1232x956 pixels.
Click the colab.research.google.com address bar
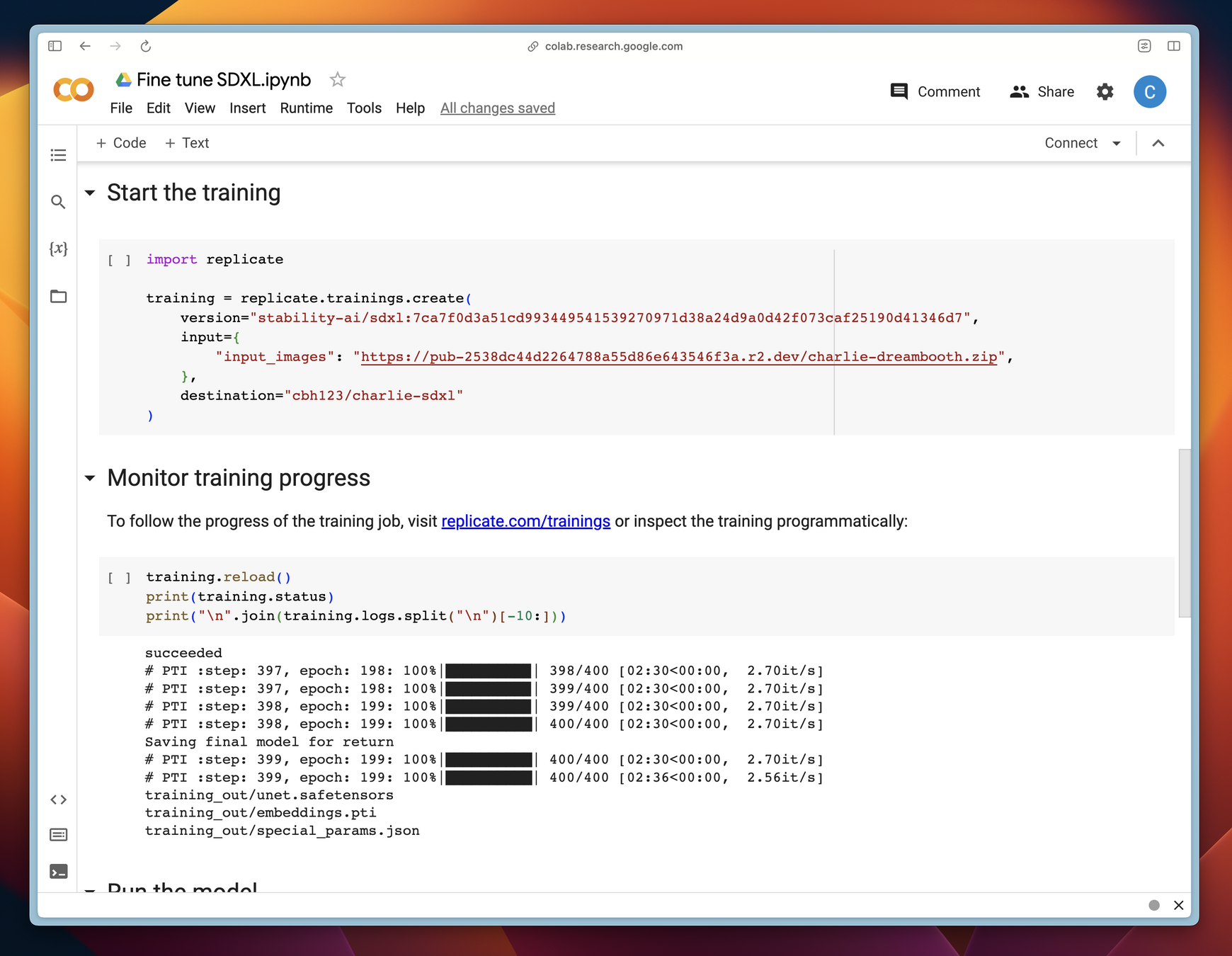(614, 46)
